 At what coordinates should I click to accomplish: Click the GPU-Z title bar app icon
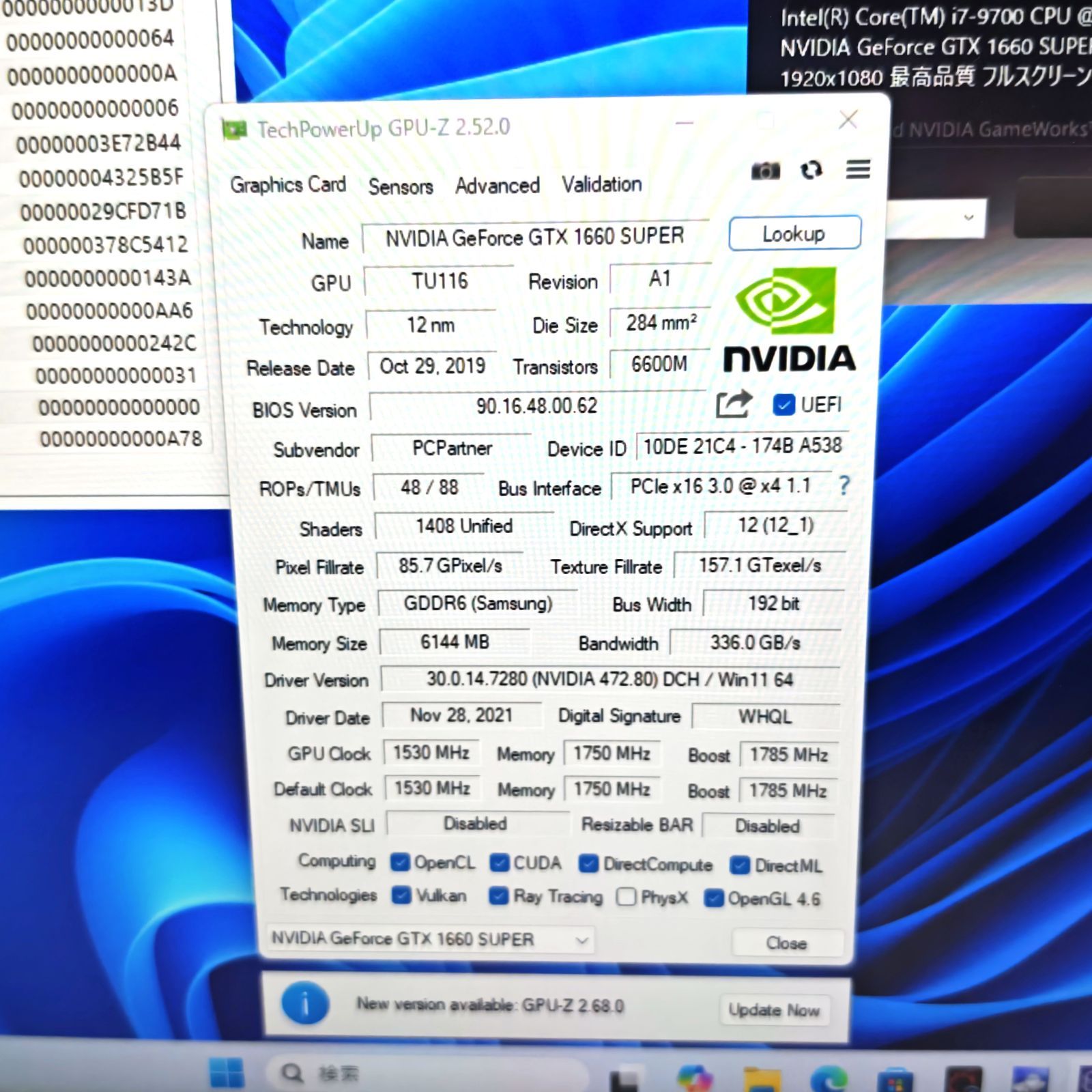click(234, 128)
